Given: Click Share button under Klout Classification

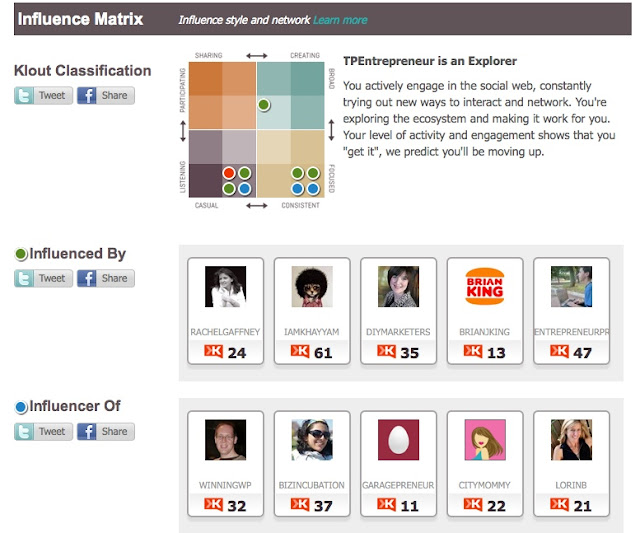Looking at the screenshot, I should click(105, 96).
